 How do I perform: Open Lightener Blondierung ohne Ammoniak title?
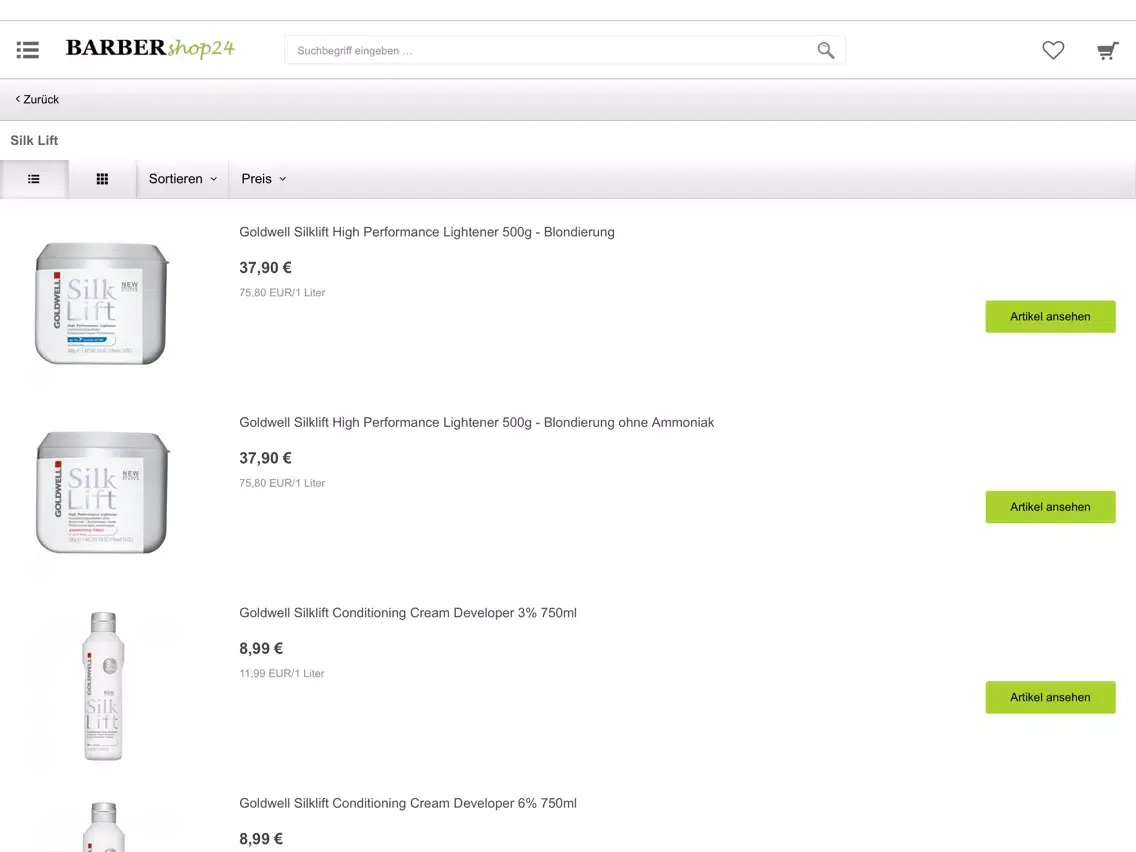point(477,422)
